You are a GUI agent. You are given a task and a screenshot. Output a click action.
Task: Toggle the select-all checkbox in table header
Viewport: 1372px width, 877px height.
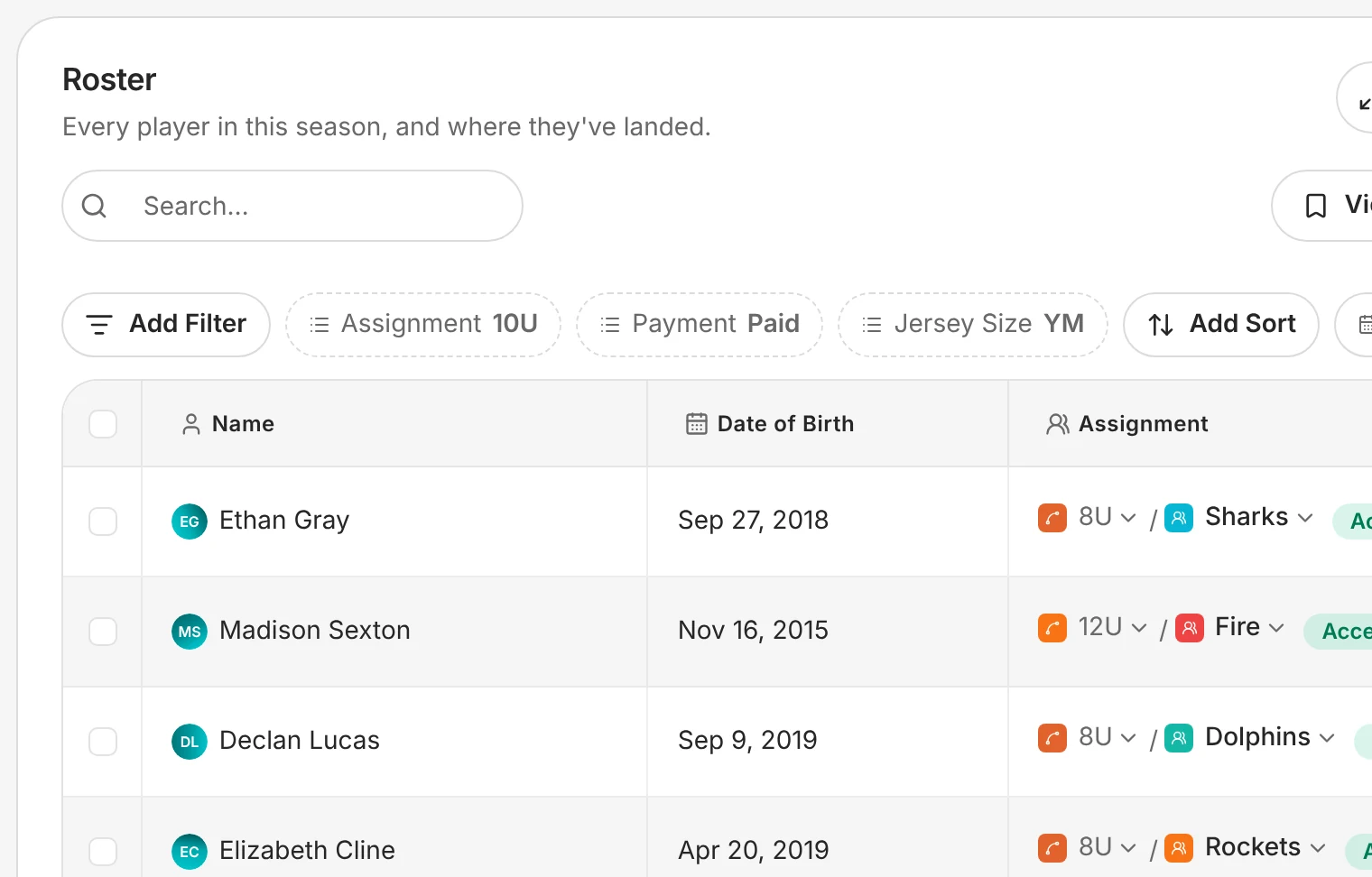[103, 424]
